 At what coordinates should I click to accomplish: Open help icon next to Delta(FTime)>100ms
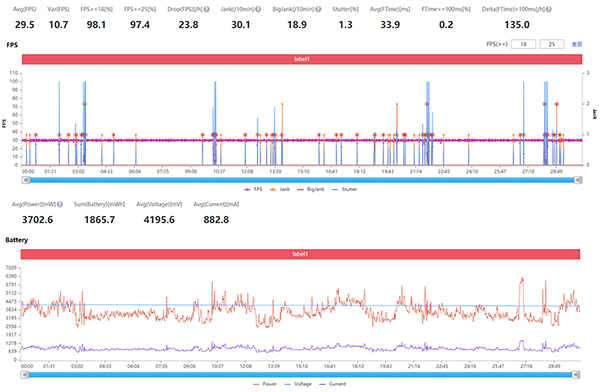(x=549, y=9)
